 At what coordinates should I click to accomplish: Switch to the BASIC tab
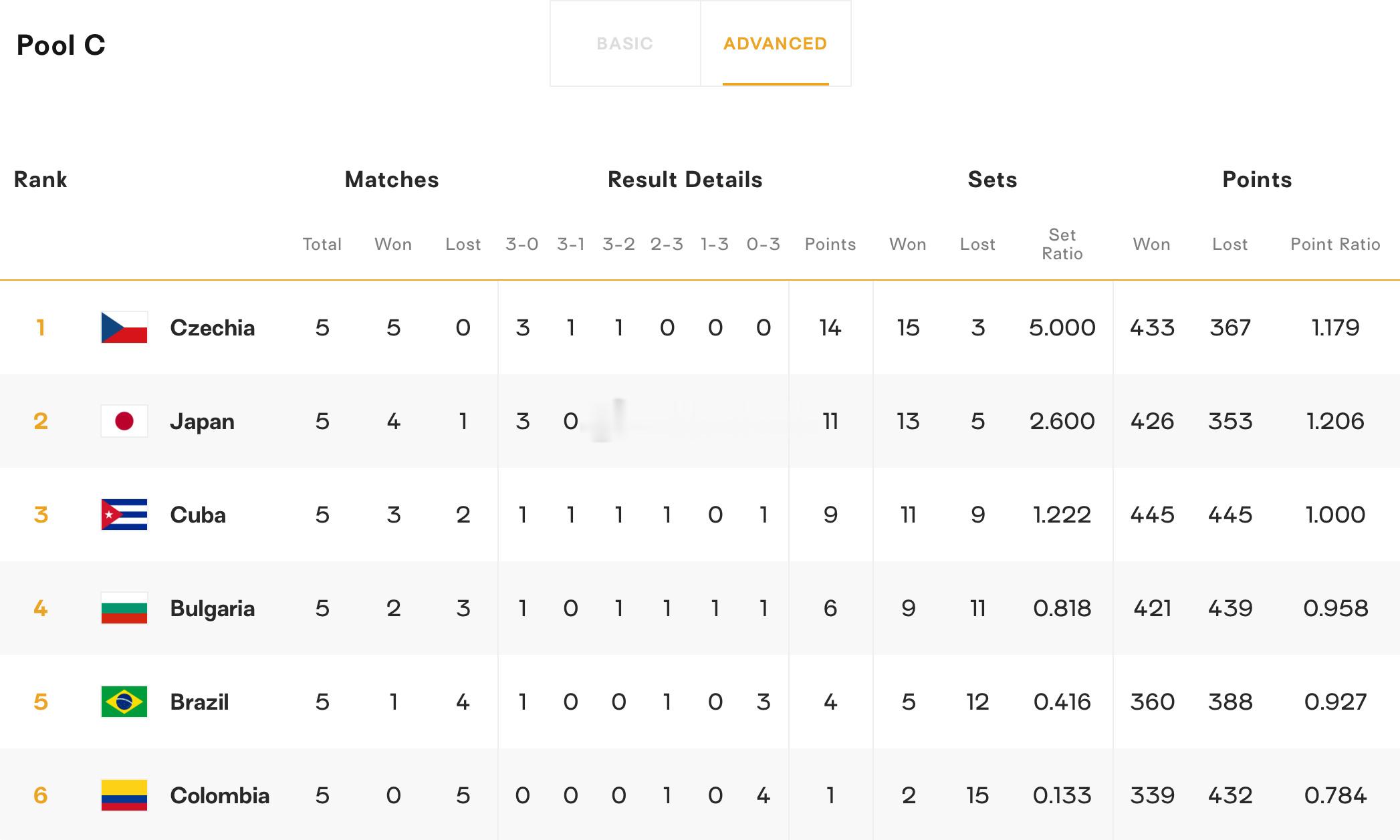click(x=625, y=43)
